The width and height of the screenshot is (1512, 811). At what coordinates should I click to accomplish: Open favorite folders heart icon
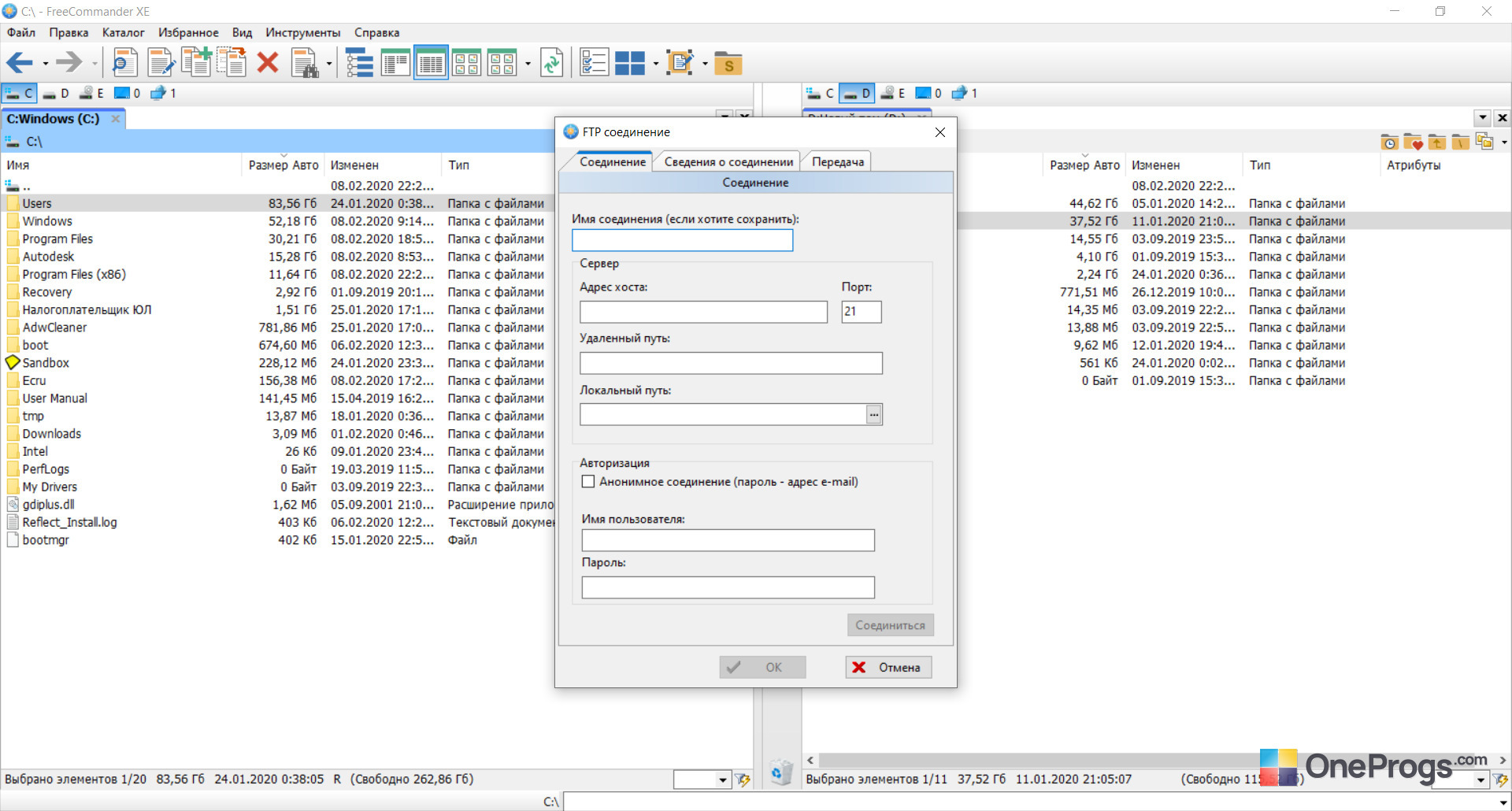coord(1413,142)
